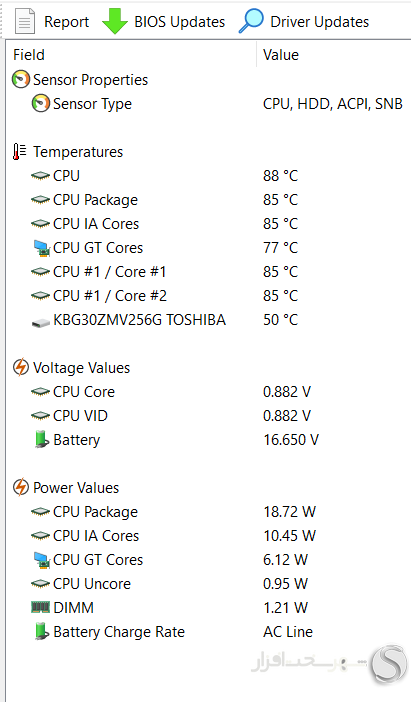This screenshot has width=411, height=702.
Task: Click the Temperatures thermometer icon
Action: click(20, 152)
